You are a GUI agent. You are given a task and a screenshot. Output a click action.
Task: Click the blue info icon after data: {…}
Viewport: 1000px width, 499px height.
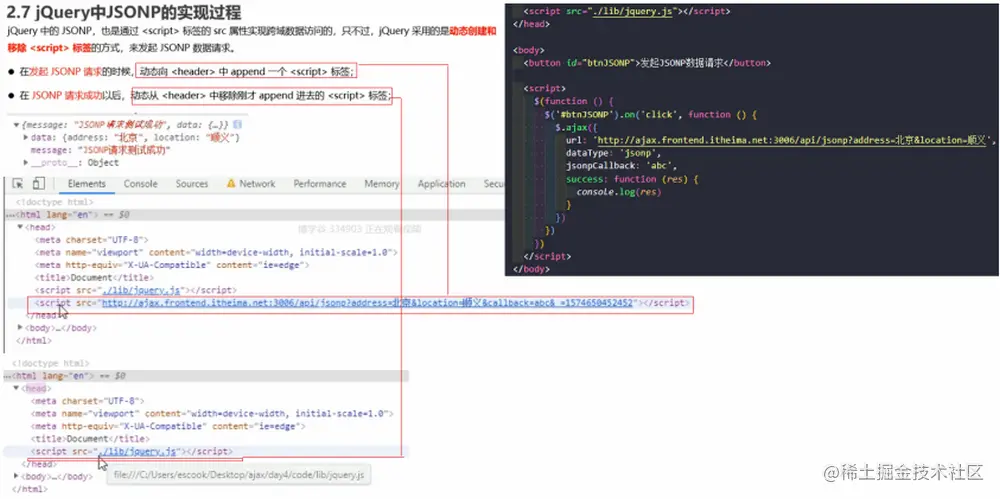tap(237, 124)
